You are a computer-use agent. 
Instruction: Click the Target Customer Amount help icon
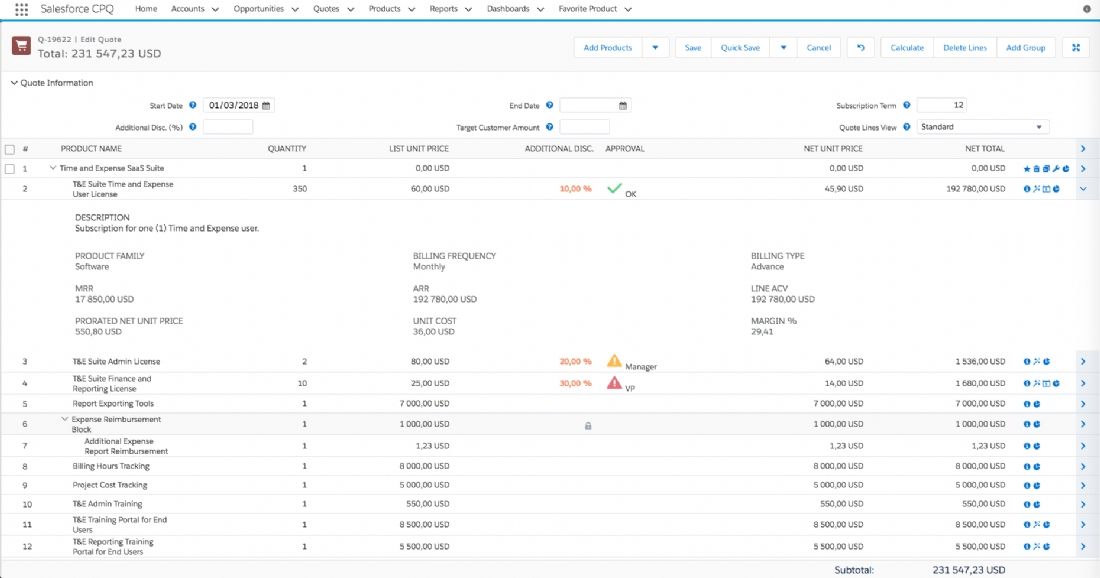tap(549, 127)
